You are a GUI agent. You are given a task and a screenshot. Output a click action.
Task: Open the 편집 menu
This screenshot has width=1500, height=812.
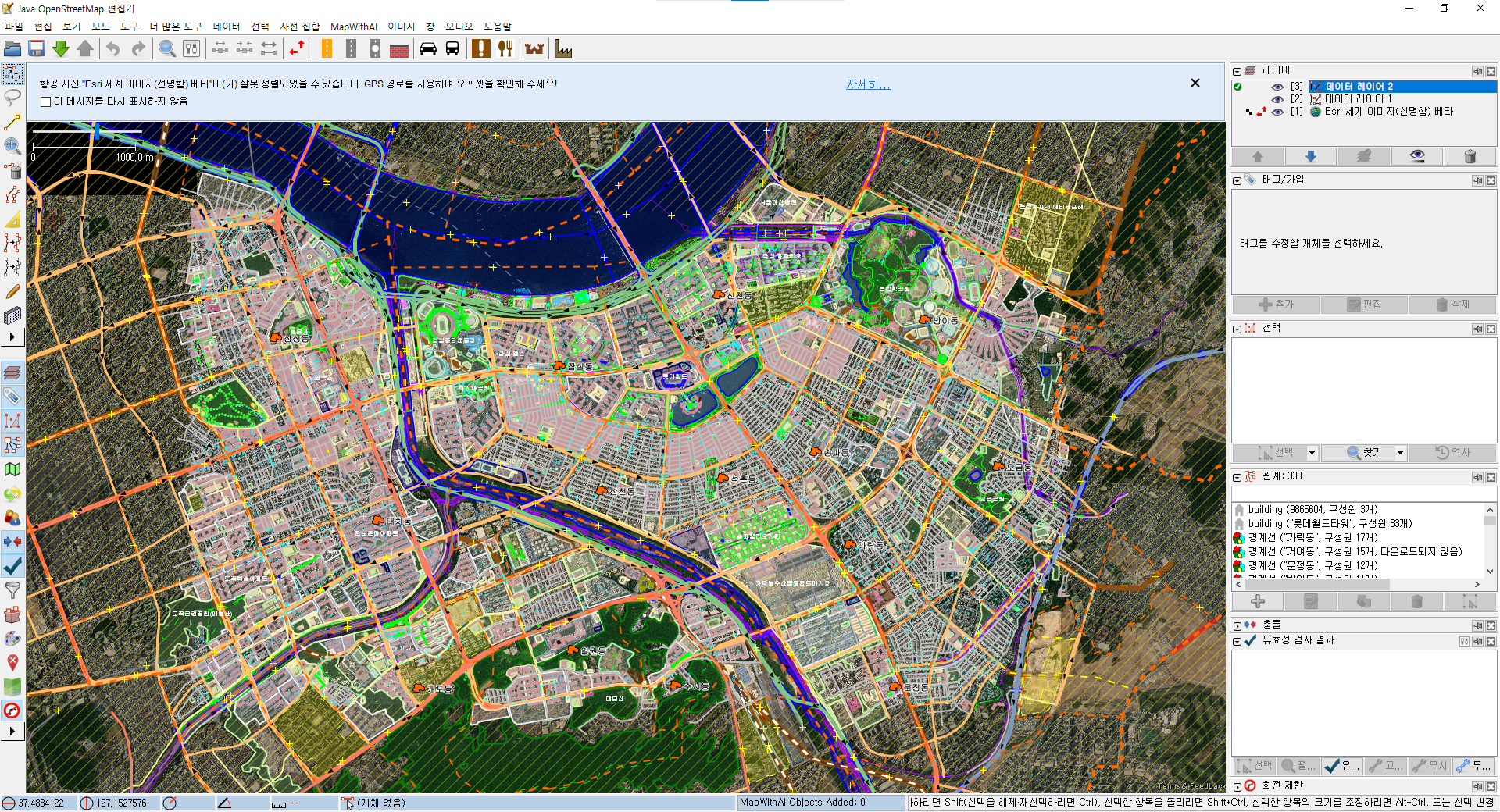pos(43,27)
